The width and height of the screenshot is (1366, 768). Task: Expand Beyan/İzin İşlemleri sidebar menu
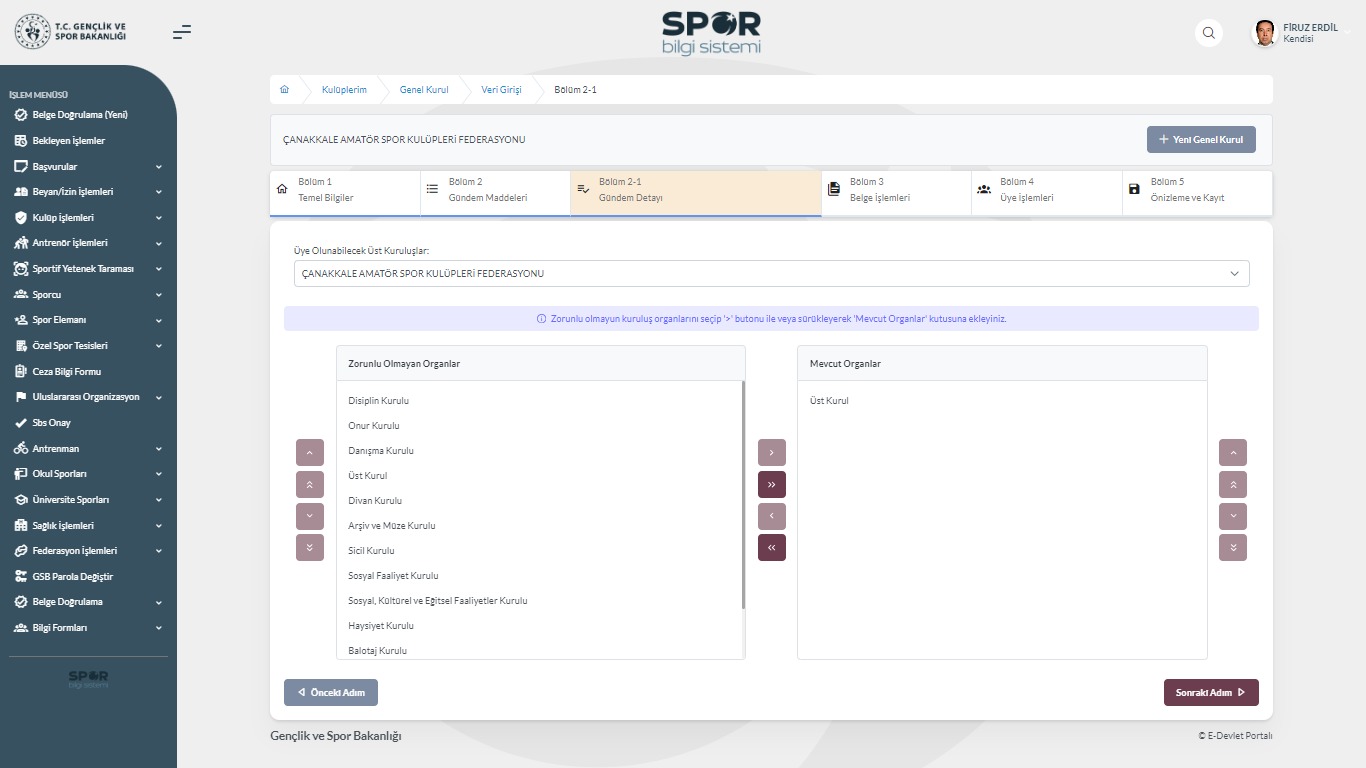point(88,192)
